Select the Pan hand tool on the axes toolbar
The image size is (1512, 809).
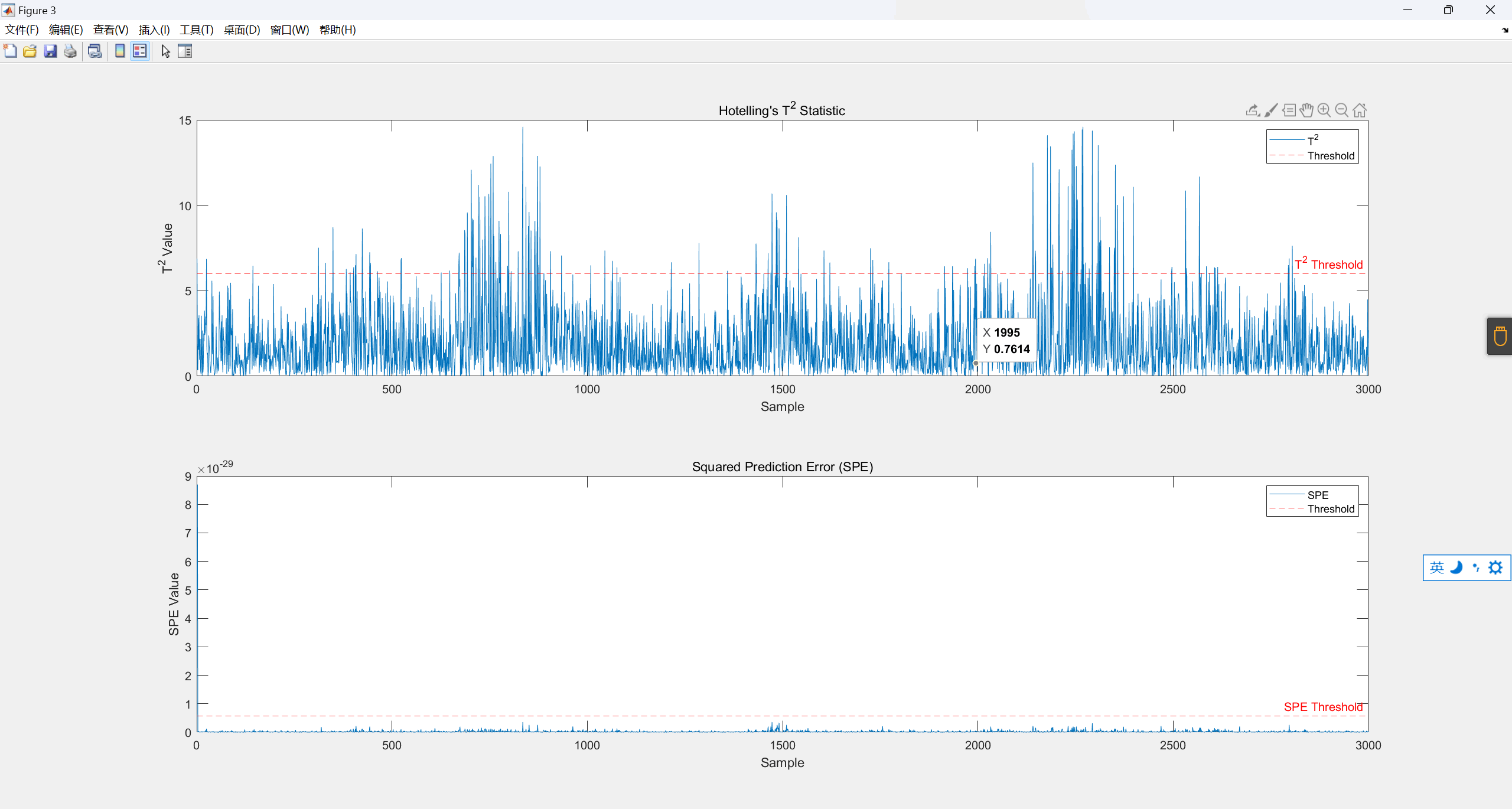[x=1306, y=110]
